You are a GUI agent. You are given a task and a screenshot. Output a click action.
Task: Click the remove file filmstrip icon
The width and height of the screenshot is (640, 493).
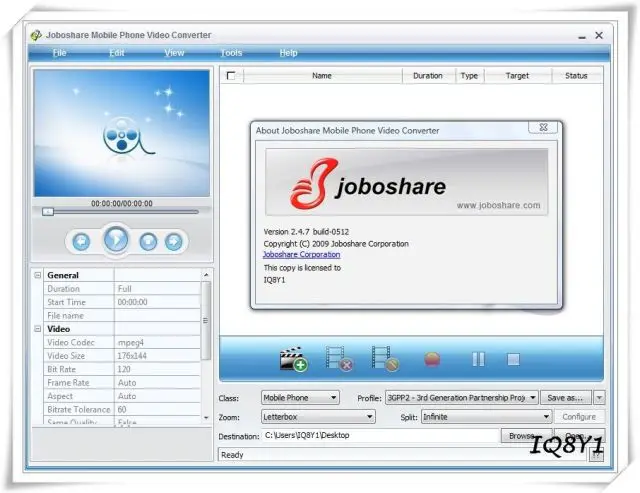pyautogui.click(x=339, y=359)
